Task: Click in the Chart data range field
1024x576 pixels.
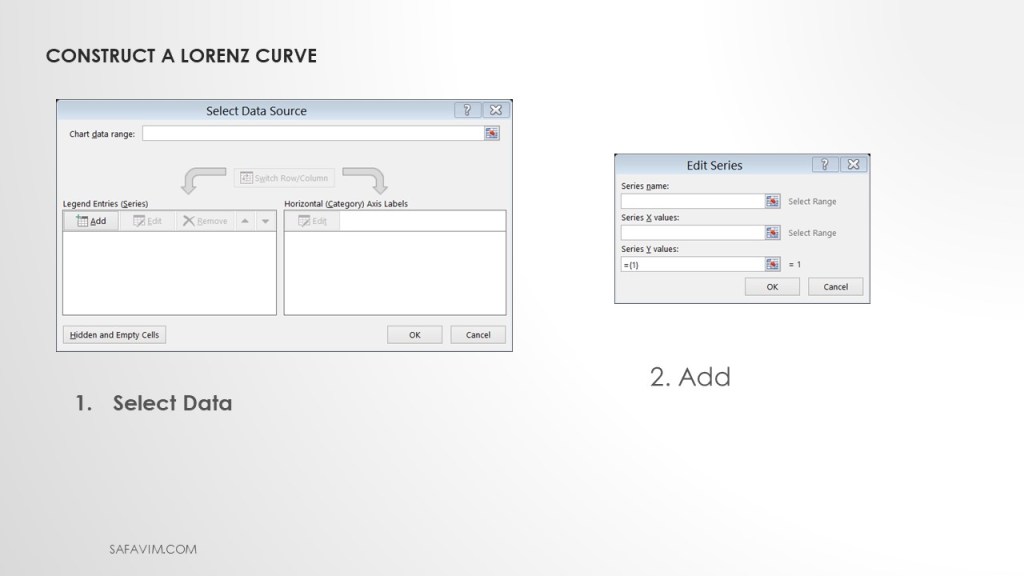Action: pyautogui.click(x=312, y=134)
